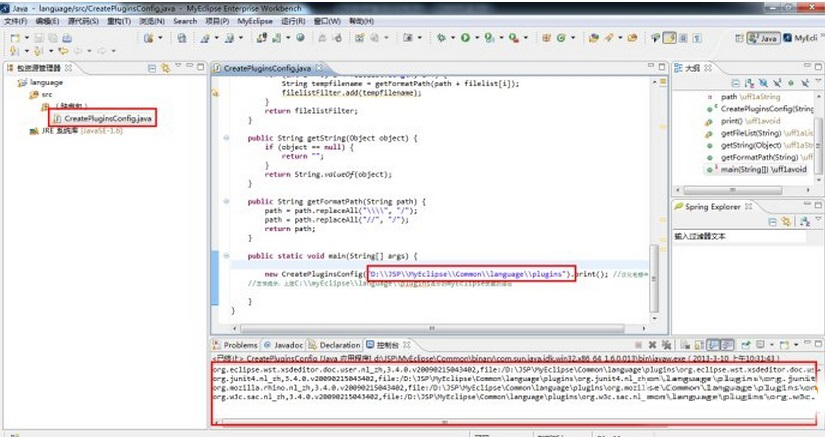Click the editor vertical scrollbar
The image size is (825, 437).
click(x=655, y=279)
